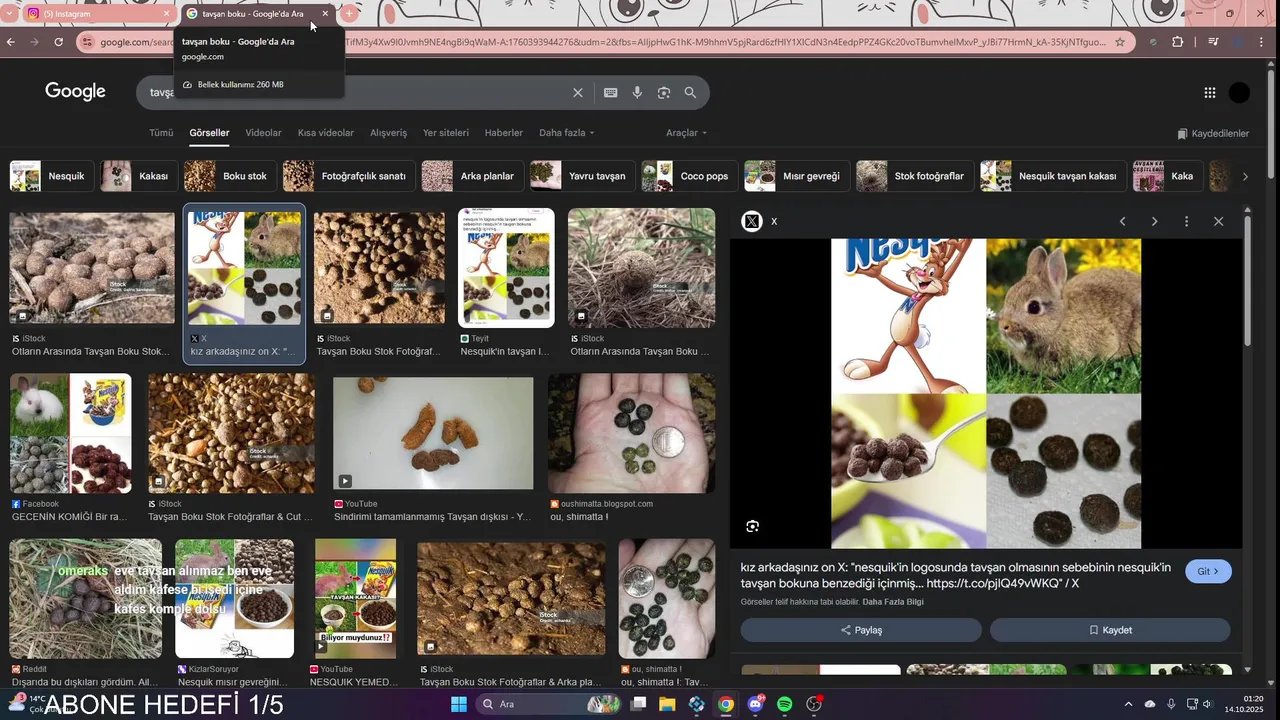The width and height of the screenshot is (1280, 720).
Task: Bookmark this page with the star icon
Action: coord(1120,42)
